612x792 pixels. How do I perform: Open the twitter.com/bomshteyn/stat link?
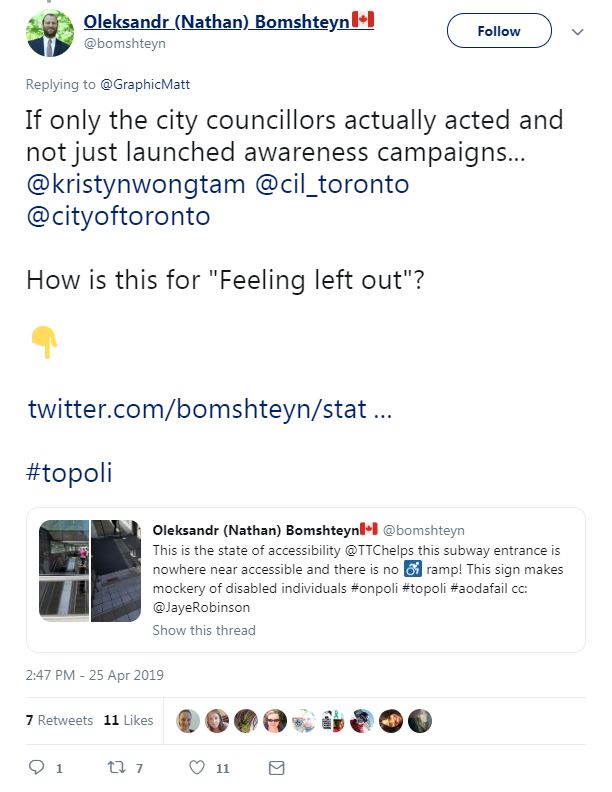tap(210, 409)
